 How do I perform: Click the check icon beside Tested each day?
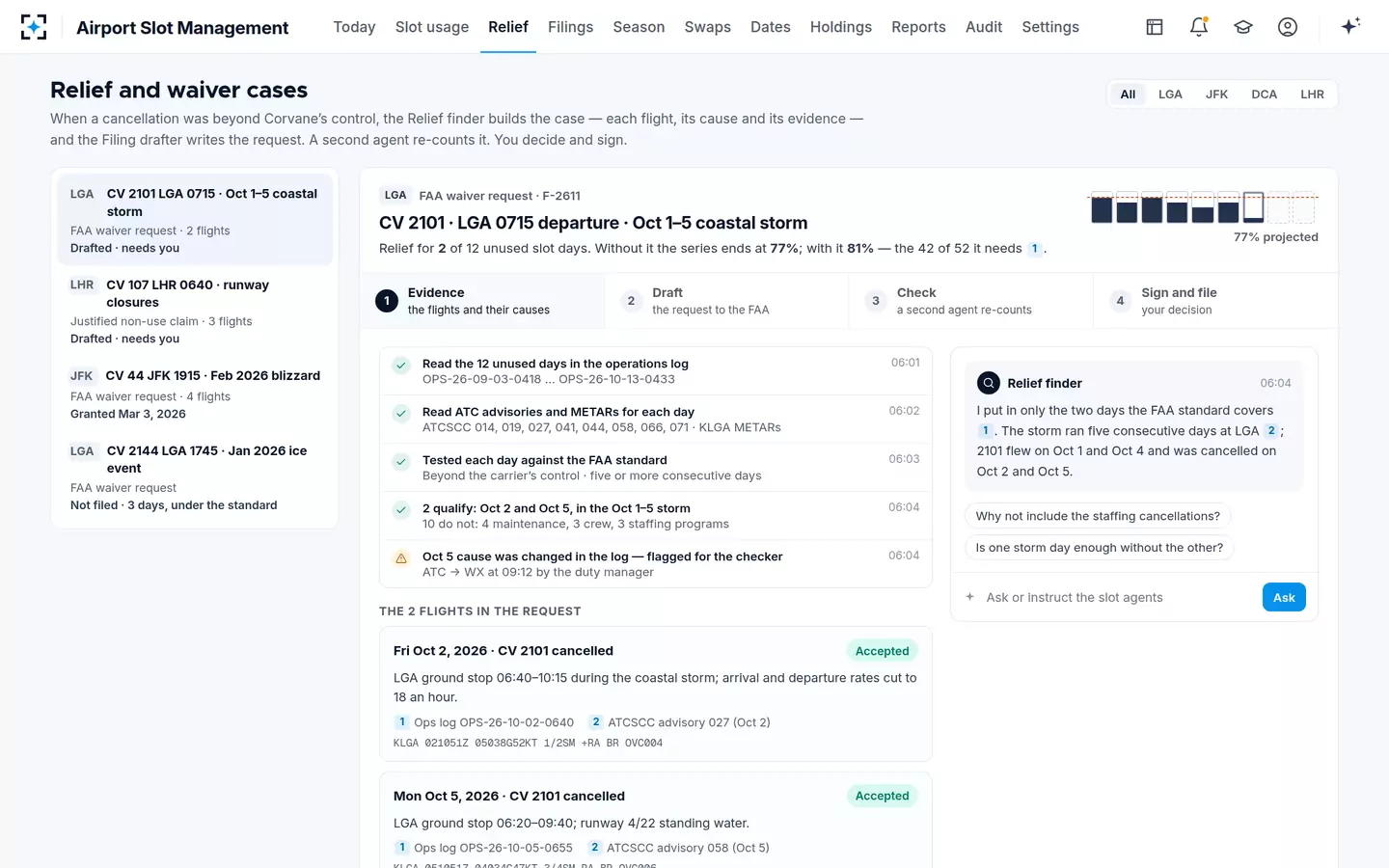[401, 462]
